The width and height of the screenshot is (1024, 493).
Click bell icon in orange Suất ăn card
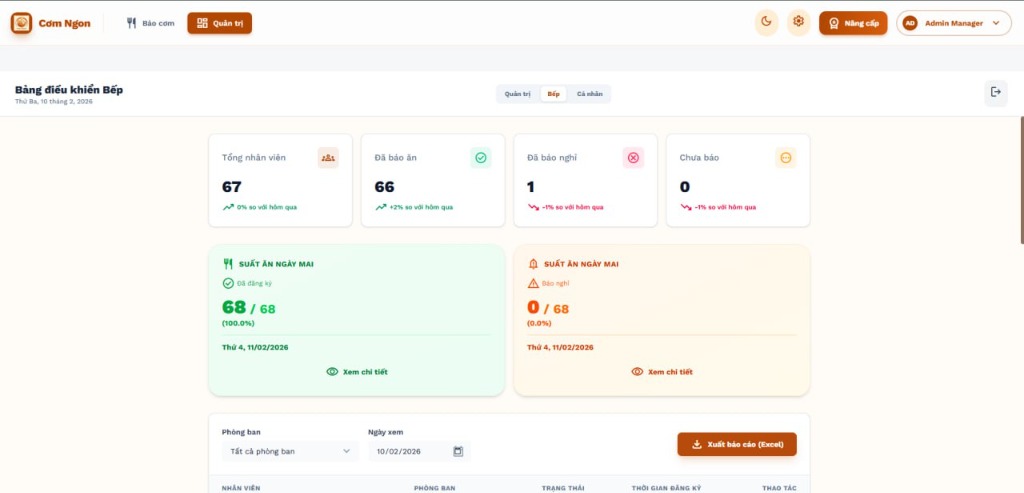coord(533,264)
